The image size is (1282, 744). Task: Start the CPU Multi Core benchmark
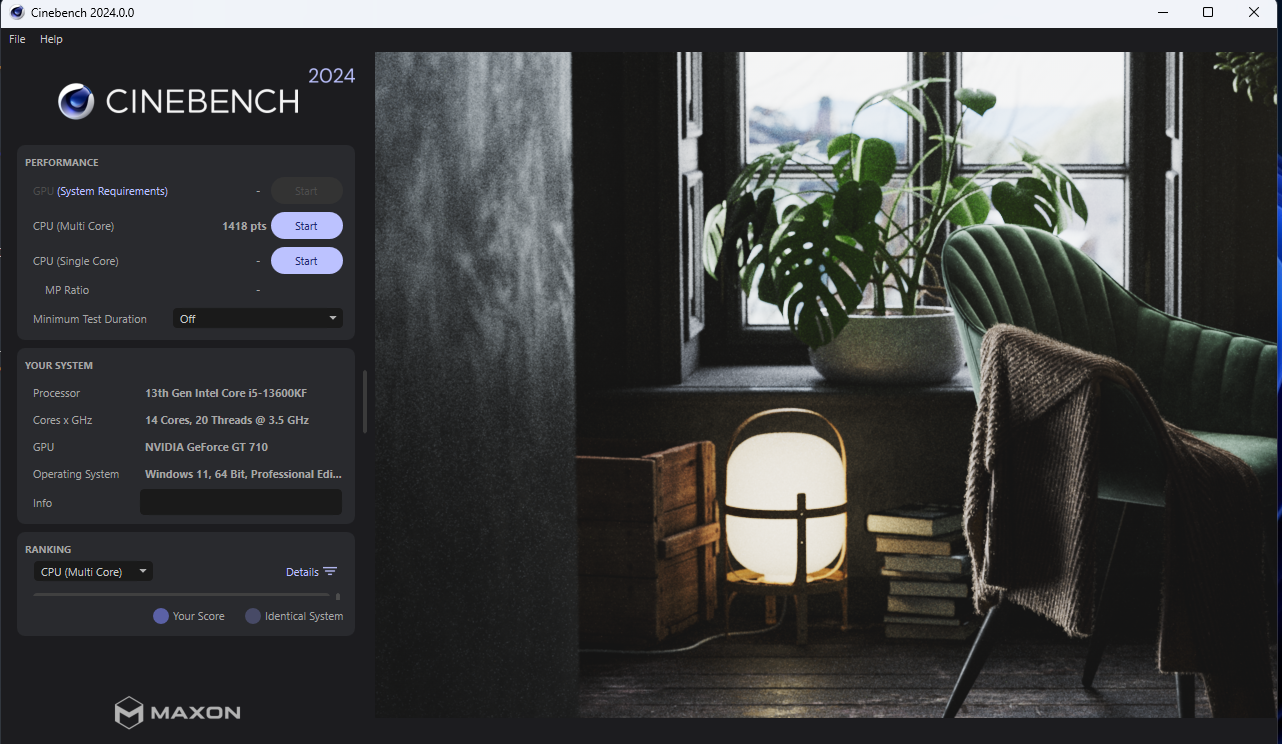point(307,226)
